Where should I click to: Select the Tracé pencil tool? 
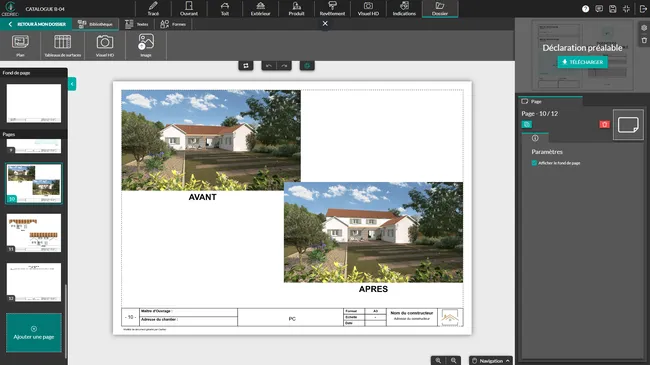click(x=153, y=8)
